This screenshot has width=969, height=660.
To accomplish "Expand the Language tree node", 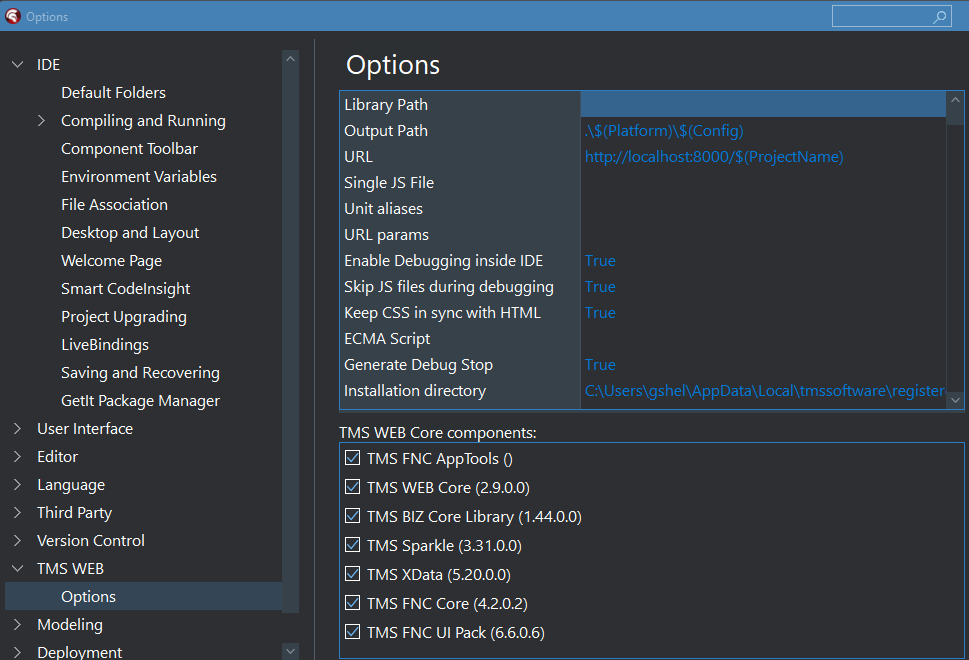I will [x=17, y=484].
